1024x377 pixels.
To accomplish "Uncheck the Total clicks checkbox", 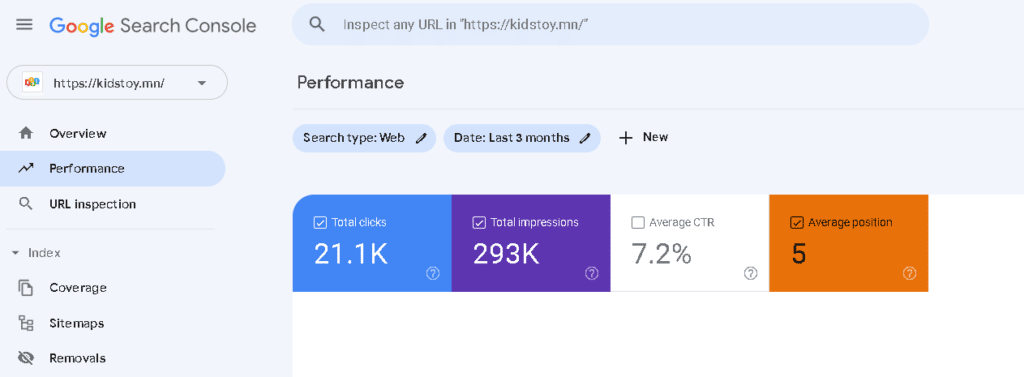I will click(320, 223).
